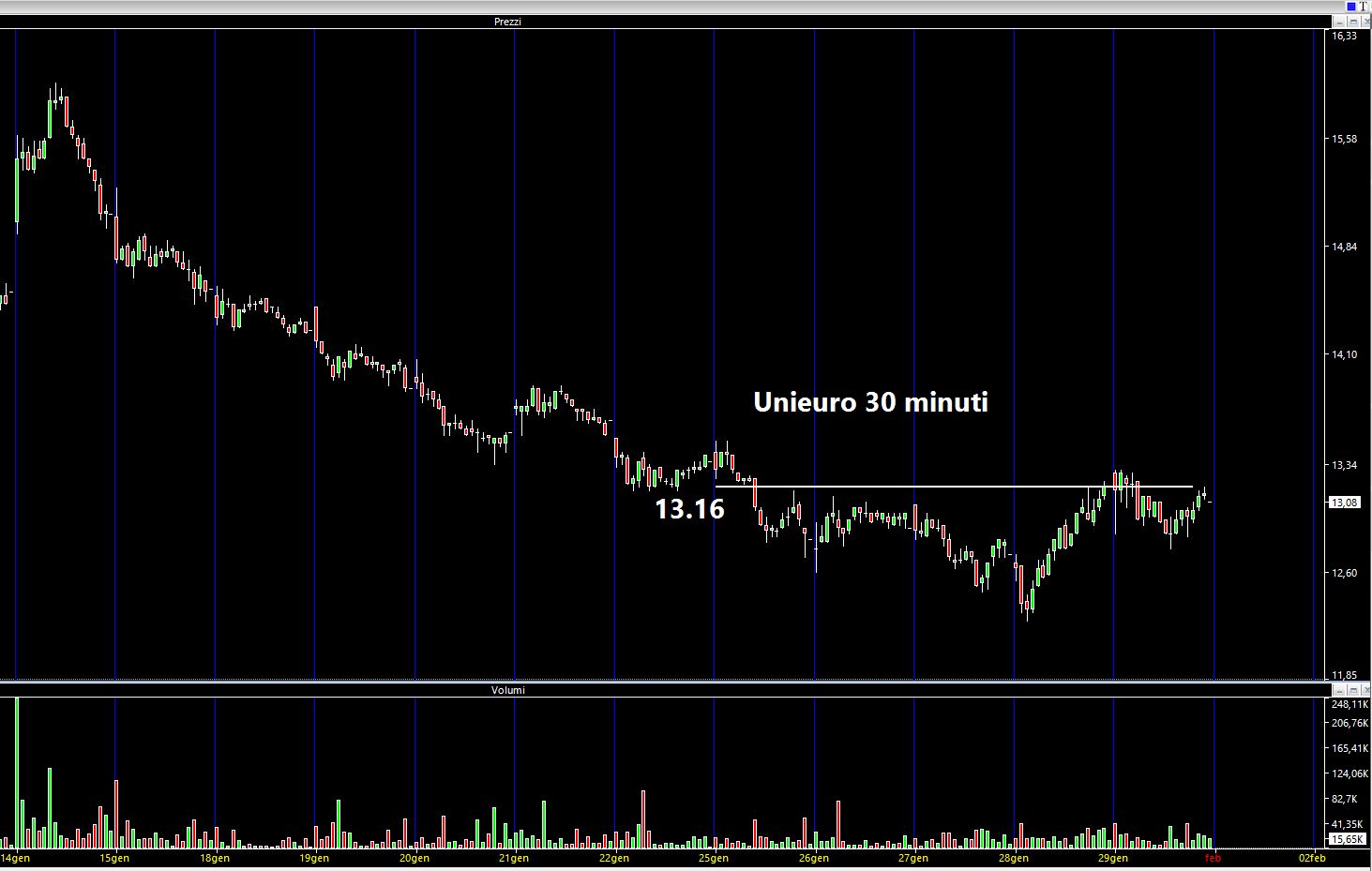Click the 26gen date label
Viewport: 1372px width, 871px height.
tap(814, 858)
